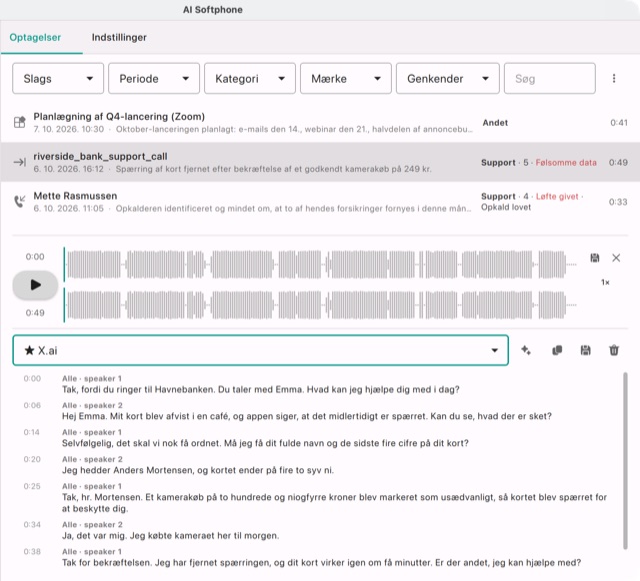Open the Periode dropdown
The width and height of the screenshot is (640, 581).
pos(154,78)
